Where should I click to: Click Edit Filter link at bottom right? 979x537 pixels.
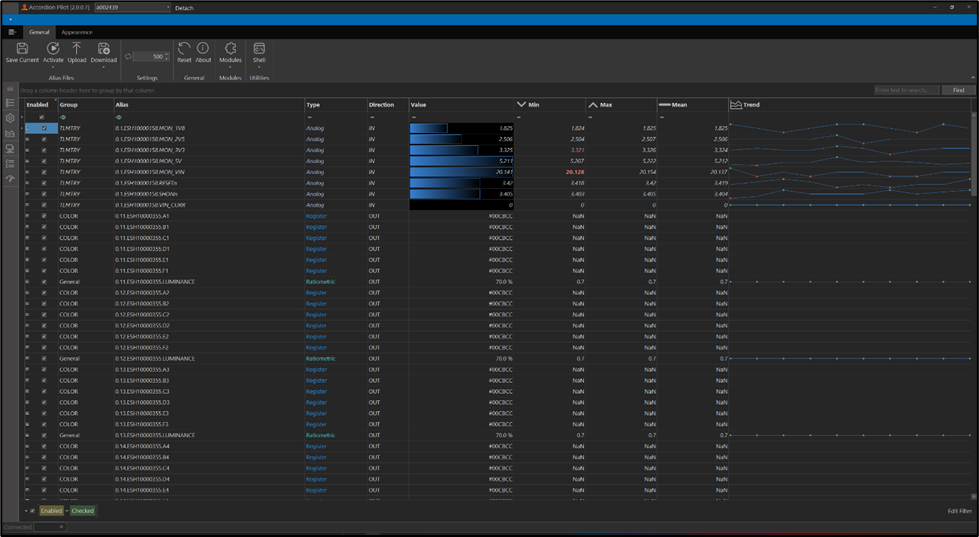(x=959, y=511)
